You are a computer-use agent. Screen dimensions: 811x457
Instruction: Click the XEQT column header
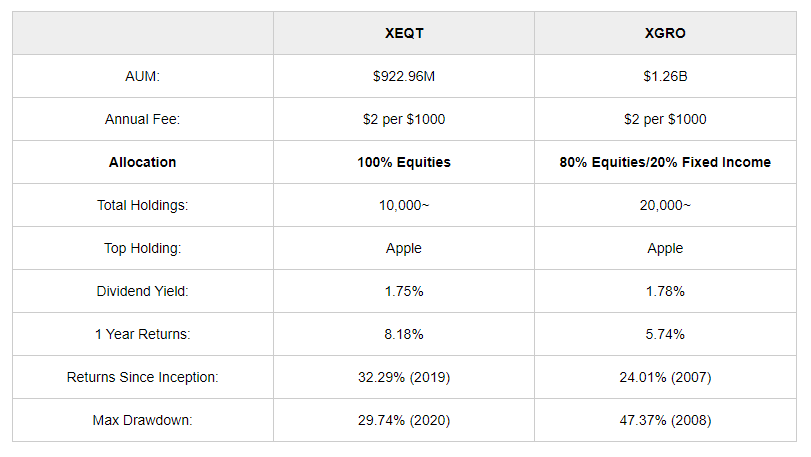click(403, 33)
